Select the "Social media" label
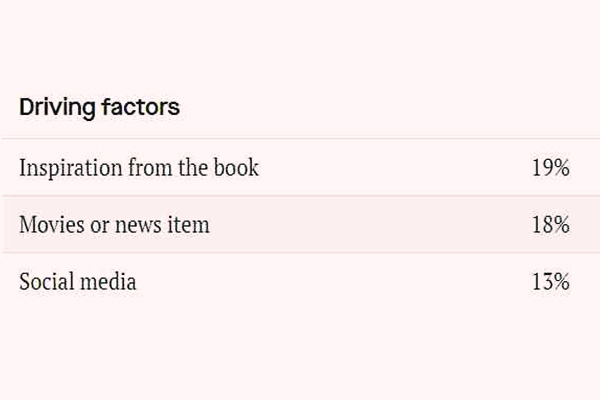Screen dimensions: 600x400 point(78,282)
